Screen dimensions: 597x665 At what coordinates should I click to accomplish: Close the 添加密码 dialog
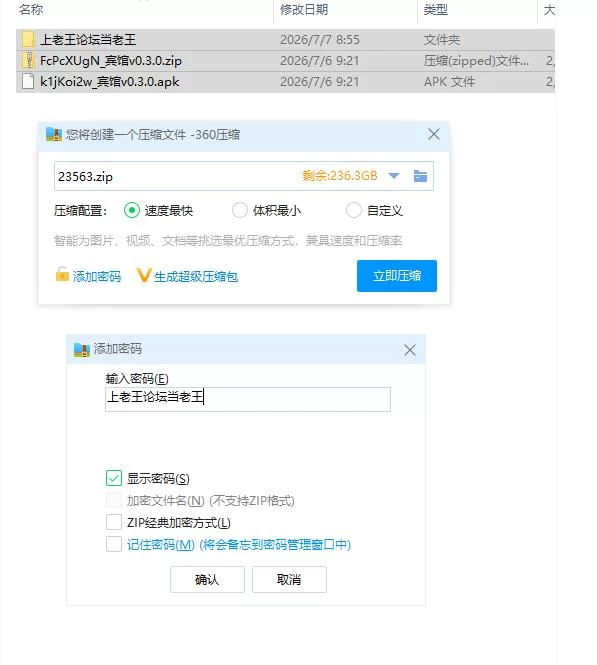[410, 350]
